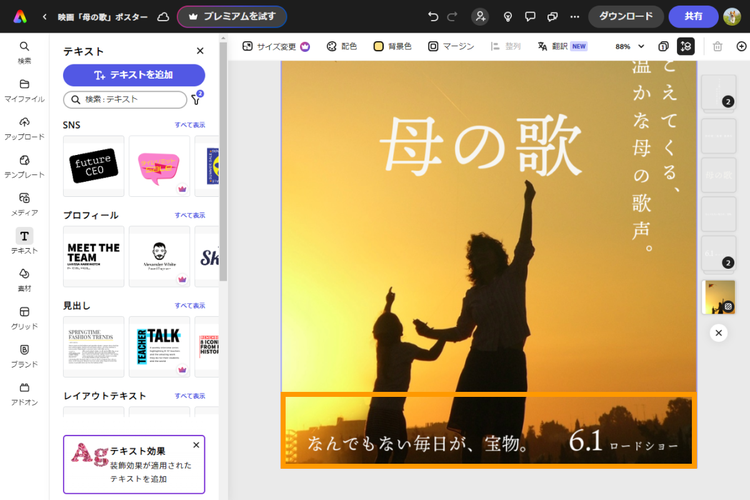Open the 88% zoom dropdown
750x500 pixels.
click(x=629, y=46)
